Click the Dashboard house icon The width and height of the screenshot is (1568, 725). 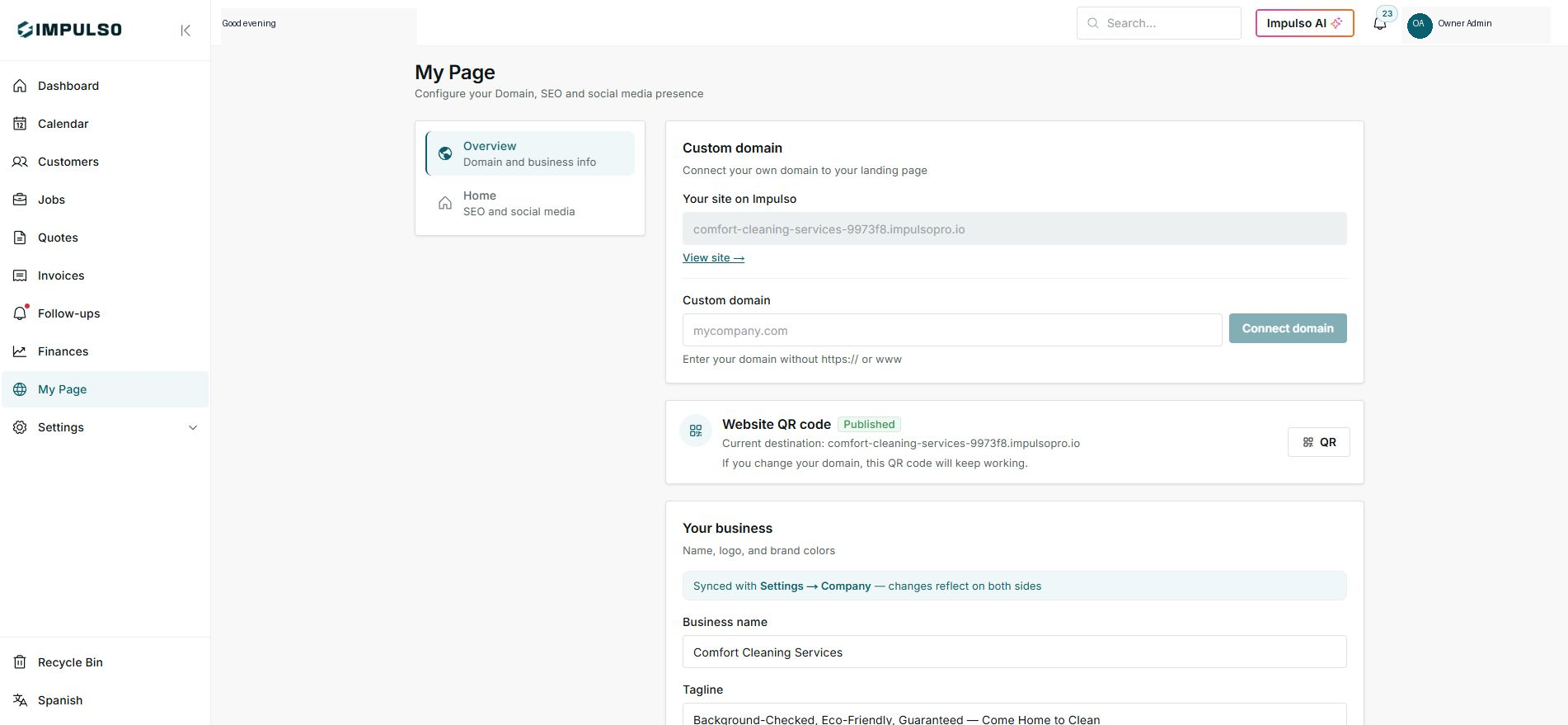point(20,86)
